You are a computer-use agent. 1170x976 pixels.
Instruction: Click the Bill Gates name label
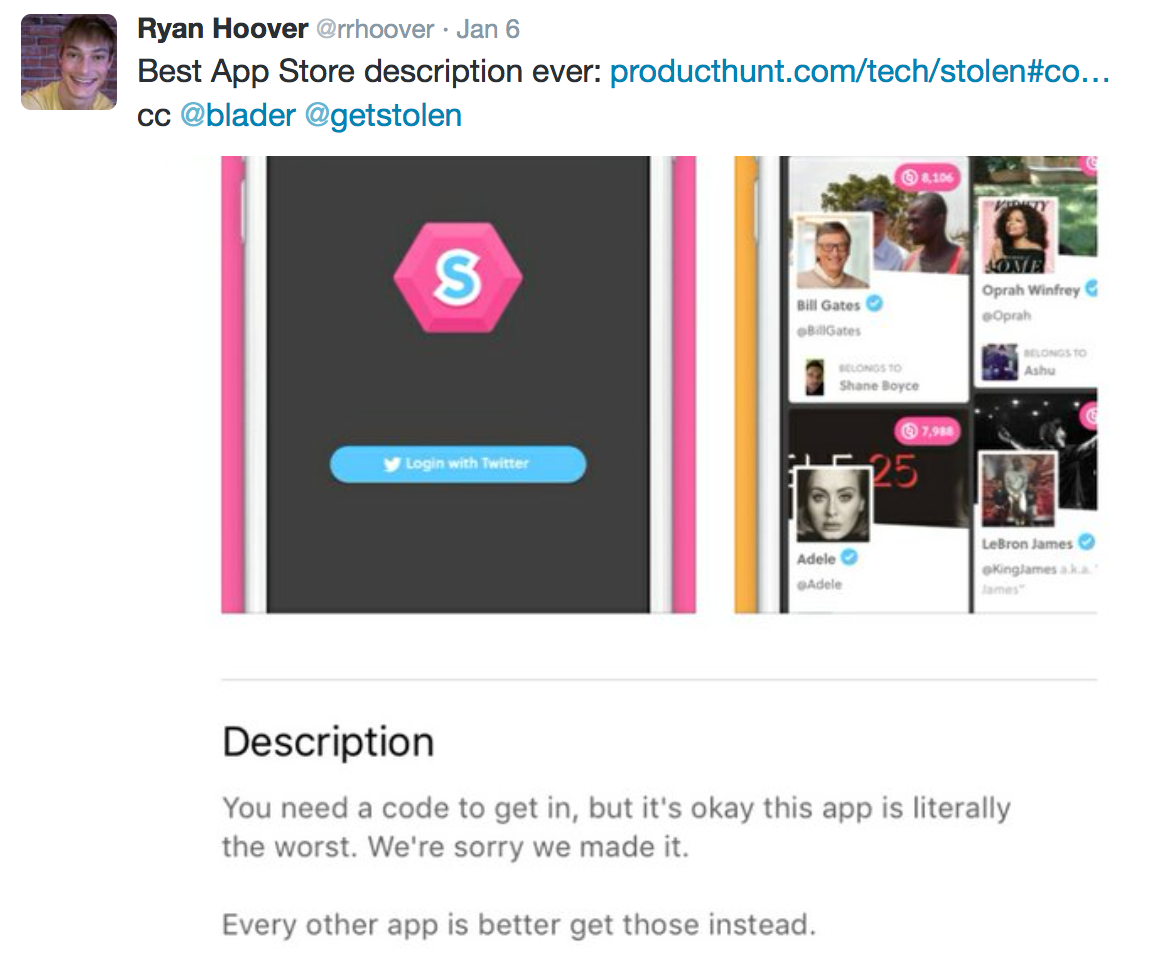pyautogui.click(x=828, y=305)
